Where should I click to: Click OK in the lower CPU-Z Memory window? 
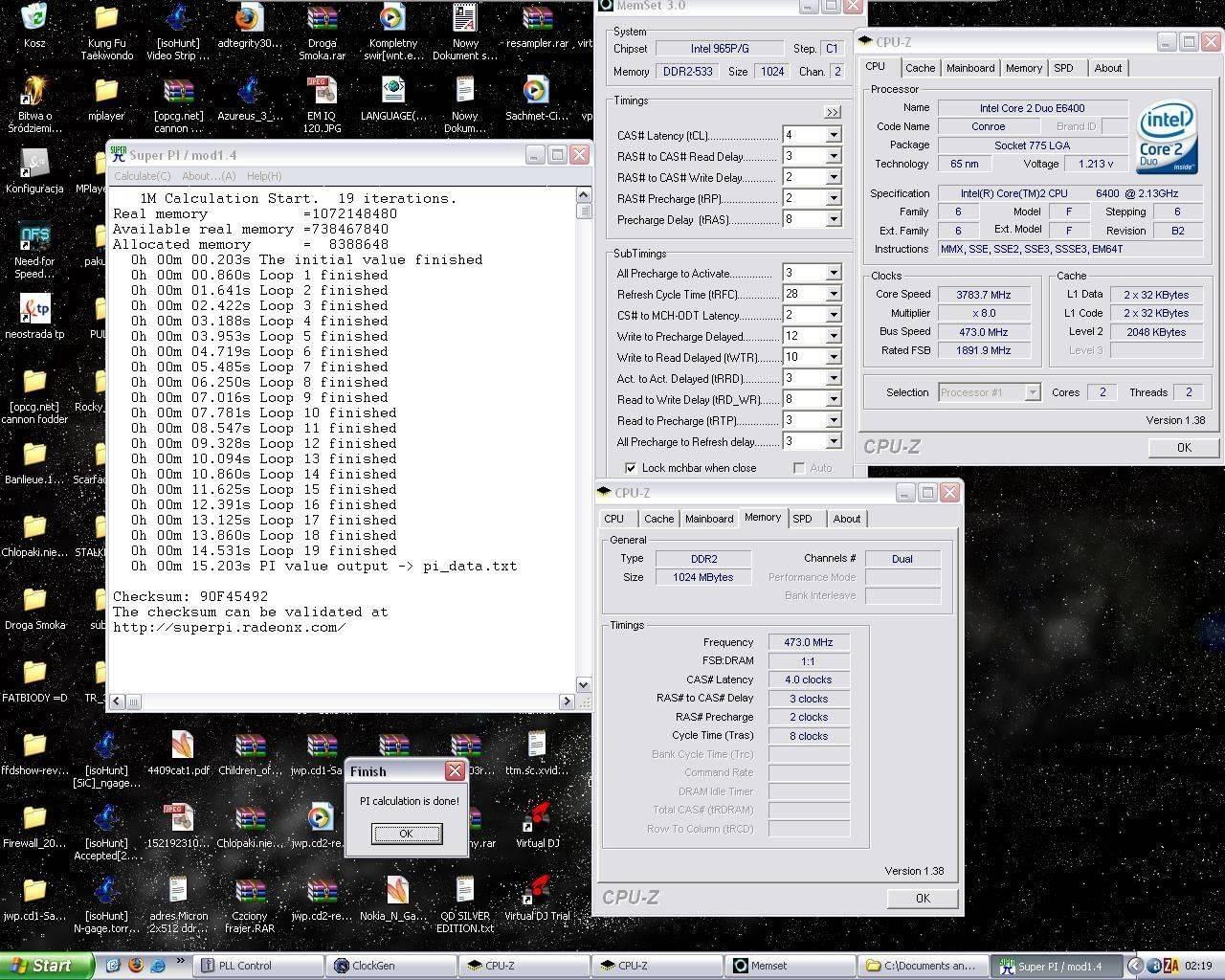click(923, 898)
